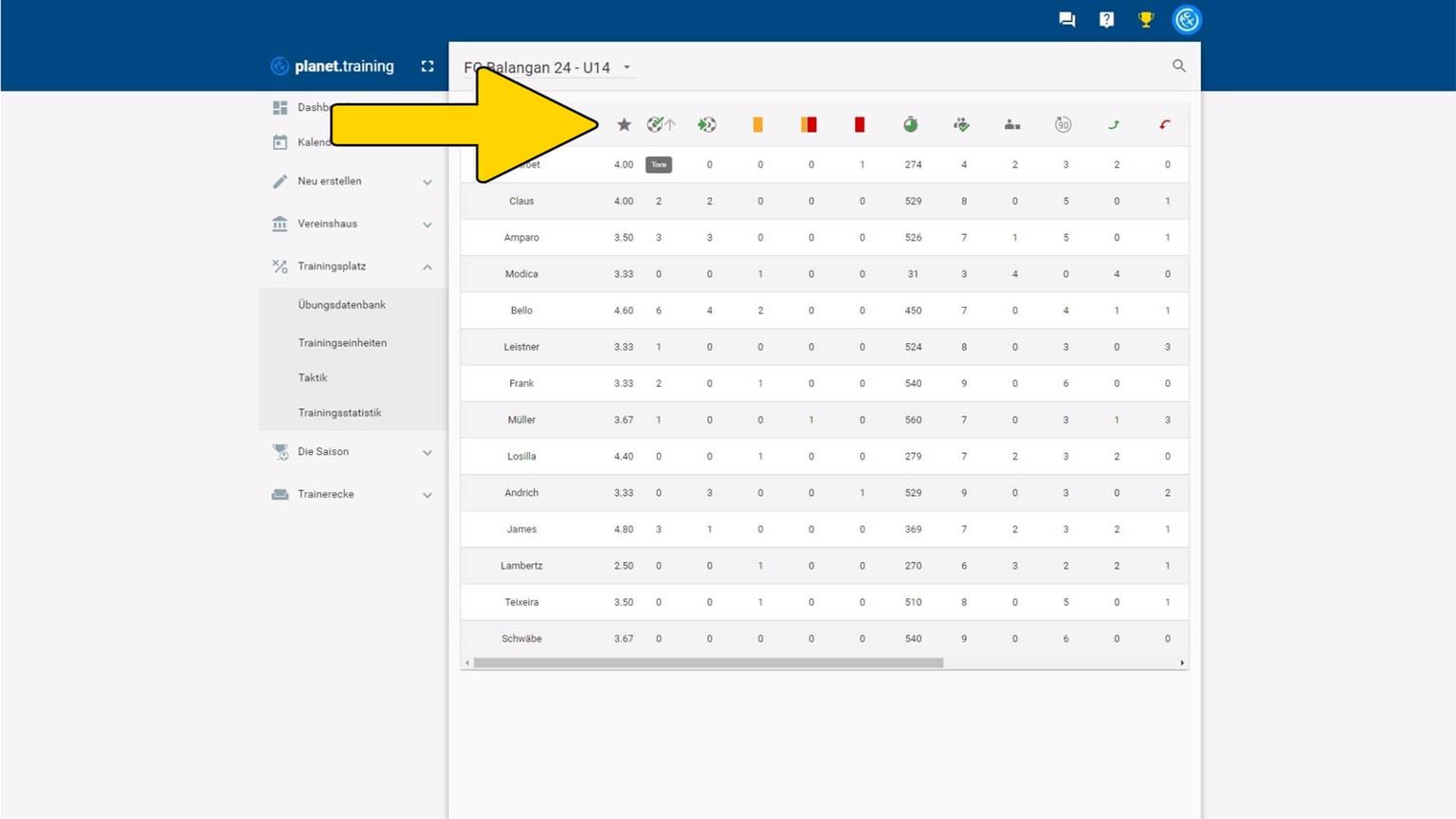
Task: Open the help question mark icon
Action: pyautogui.click(x=1106, y=19)
